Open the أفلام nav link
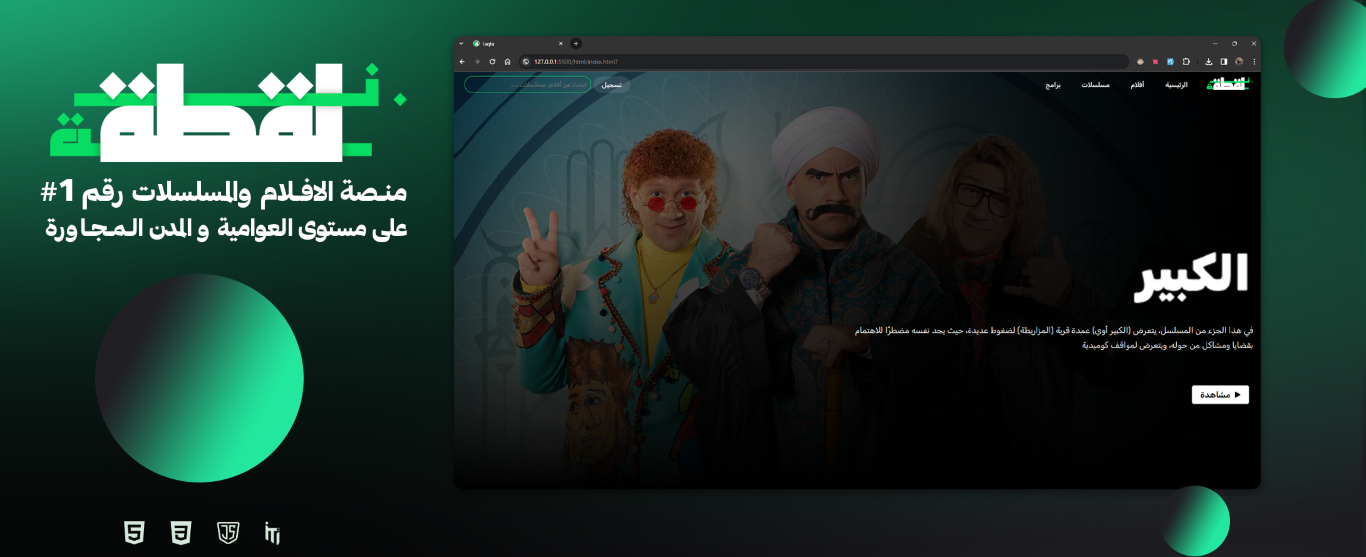 coord(1137,85)
